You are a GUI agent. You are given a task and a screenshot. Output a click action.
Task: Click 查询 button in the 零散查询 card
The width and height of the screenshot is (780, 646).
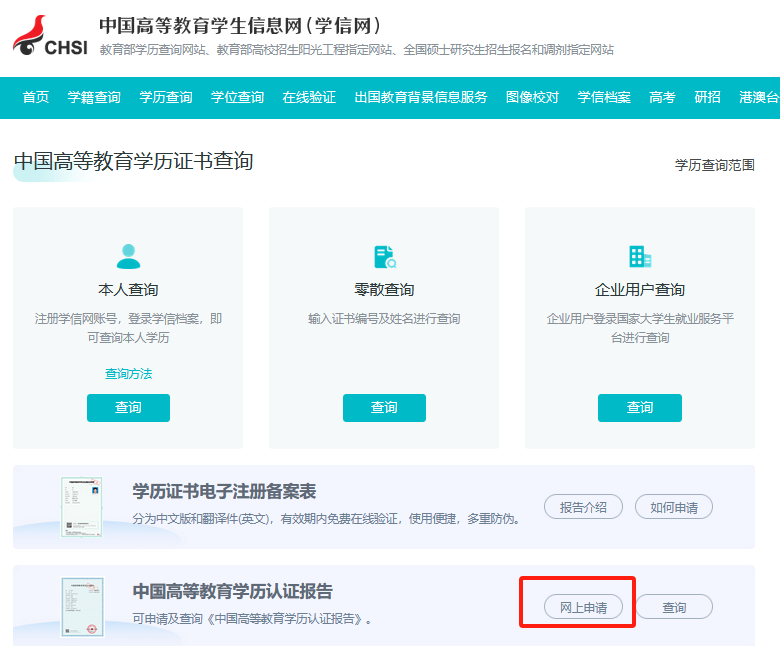pyautogui.click(x=384, y=408)
